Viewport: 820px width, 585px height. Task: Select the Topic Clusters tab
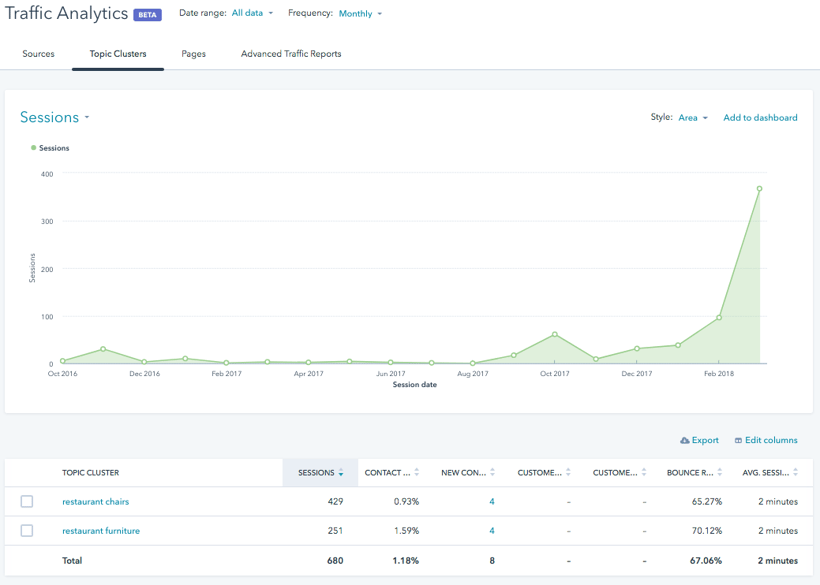pyautogui.click(x=118, y=54)
